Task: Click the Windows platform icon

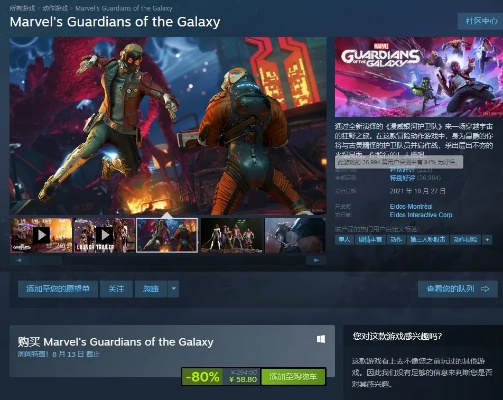Action: click(321, 339)
